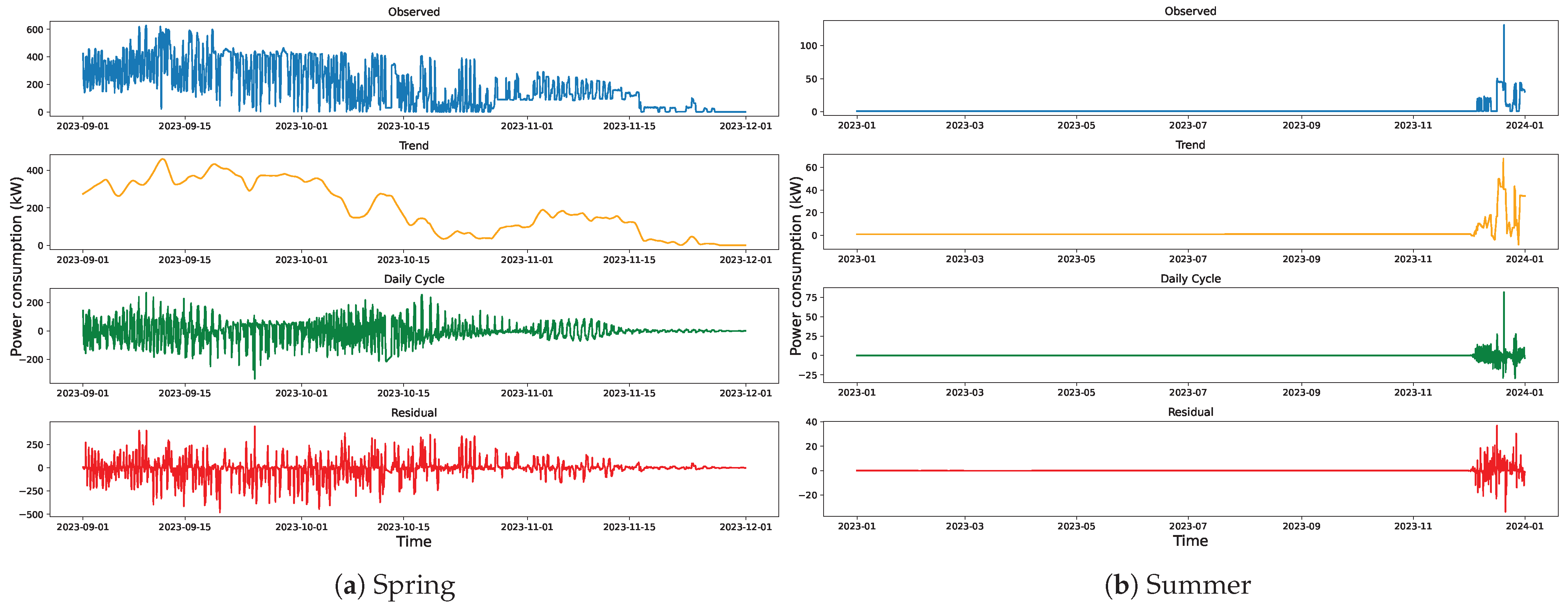The height and width of the screenshot is (606, 1568).
Task: Click the −500 tick on Spring Residual y-axis
Action: (x=31, y=514)
